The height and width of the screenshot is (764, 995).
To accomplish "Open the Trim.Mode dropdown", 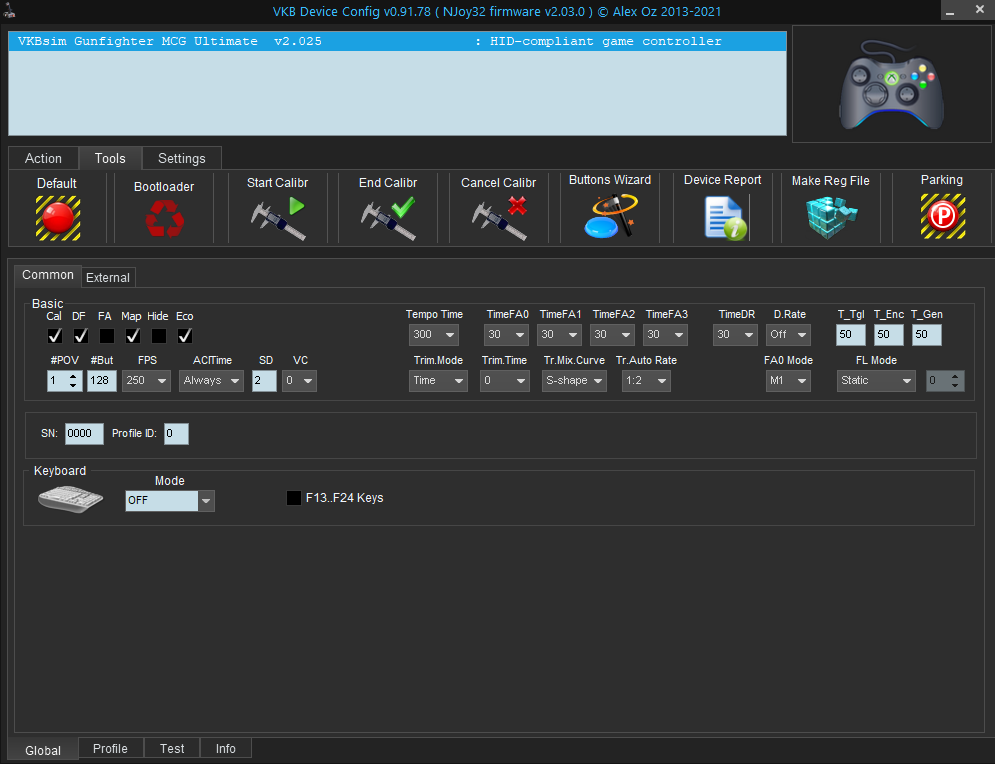I will 438,381.
